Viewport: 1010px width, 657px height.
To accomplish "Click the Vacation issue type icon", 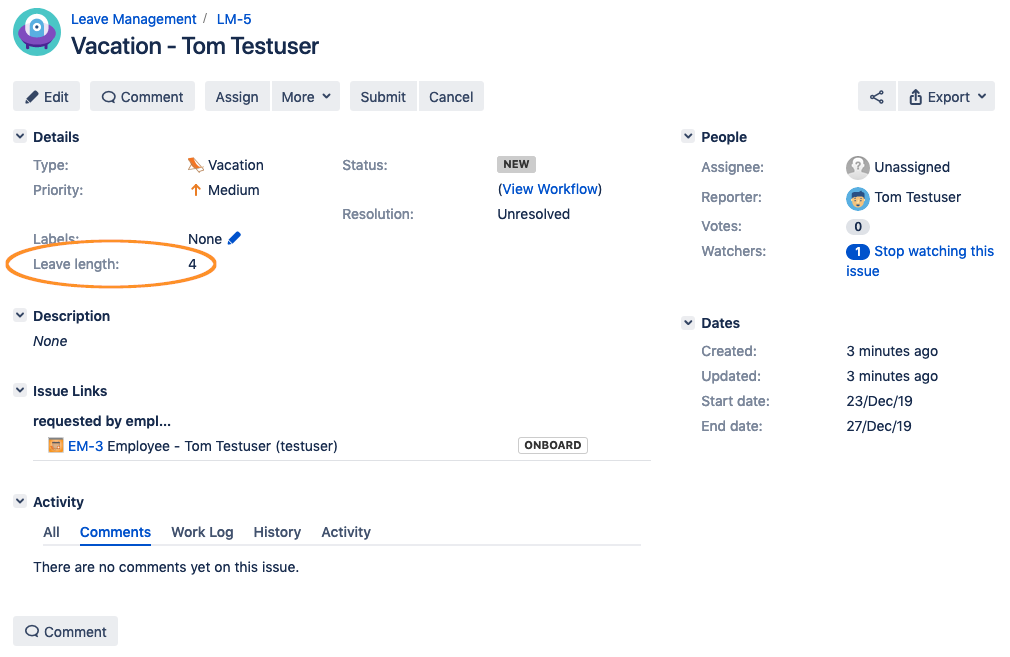I will (x=195, y=165).
